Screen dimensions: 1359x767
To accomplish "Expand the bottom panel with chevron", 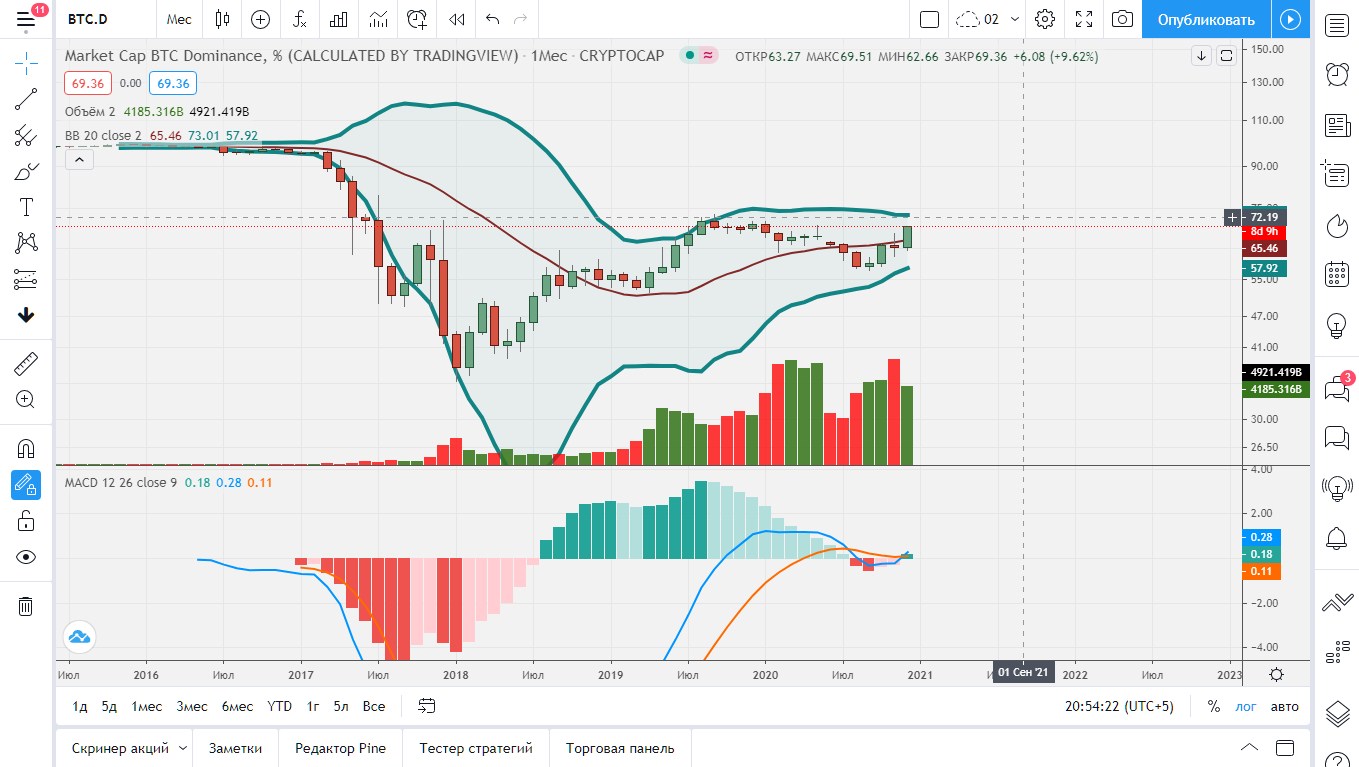I will pyautogui.click(x=1249, y=748).
